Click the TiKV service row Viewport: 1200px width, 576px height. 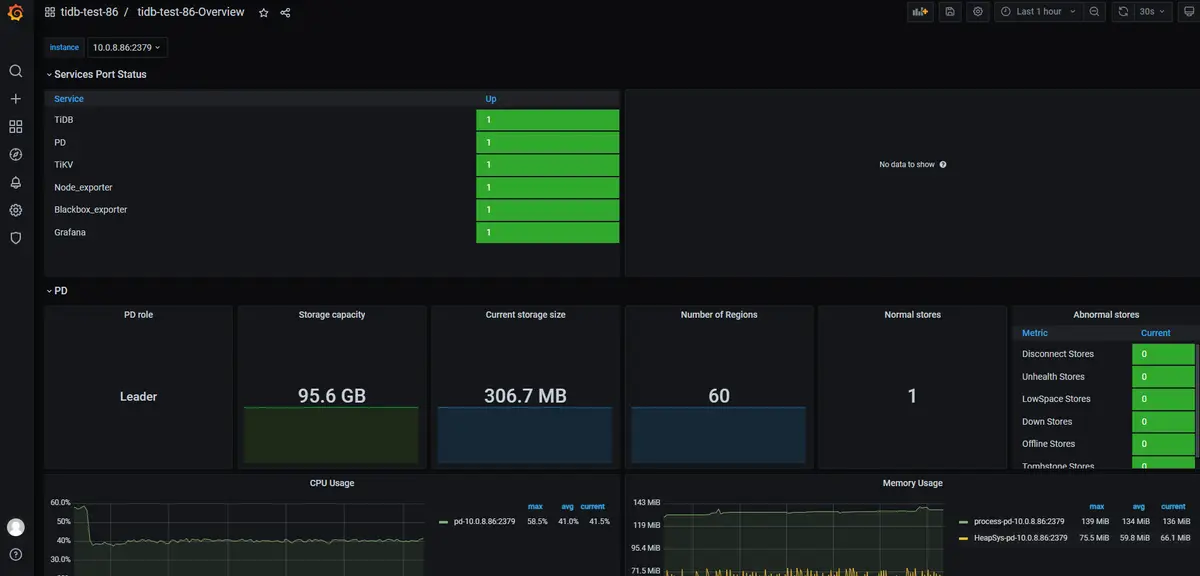click(x=332, y=165)
